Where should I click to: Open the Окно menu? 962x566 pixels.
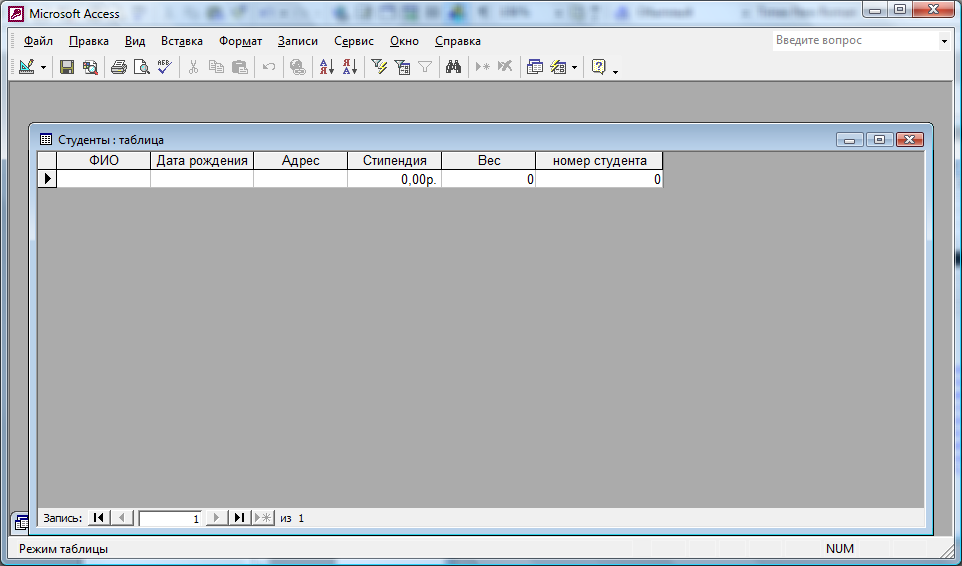click(404, 41)
